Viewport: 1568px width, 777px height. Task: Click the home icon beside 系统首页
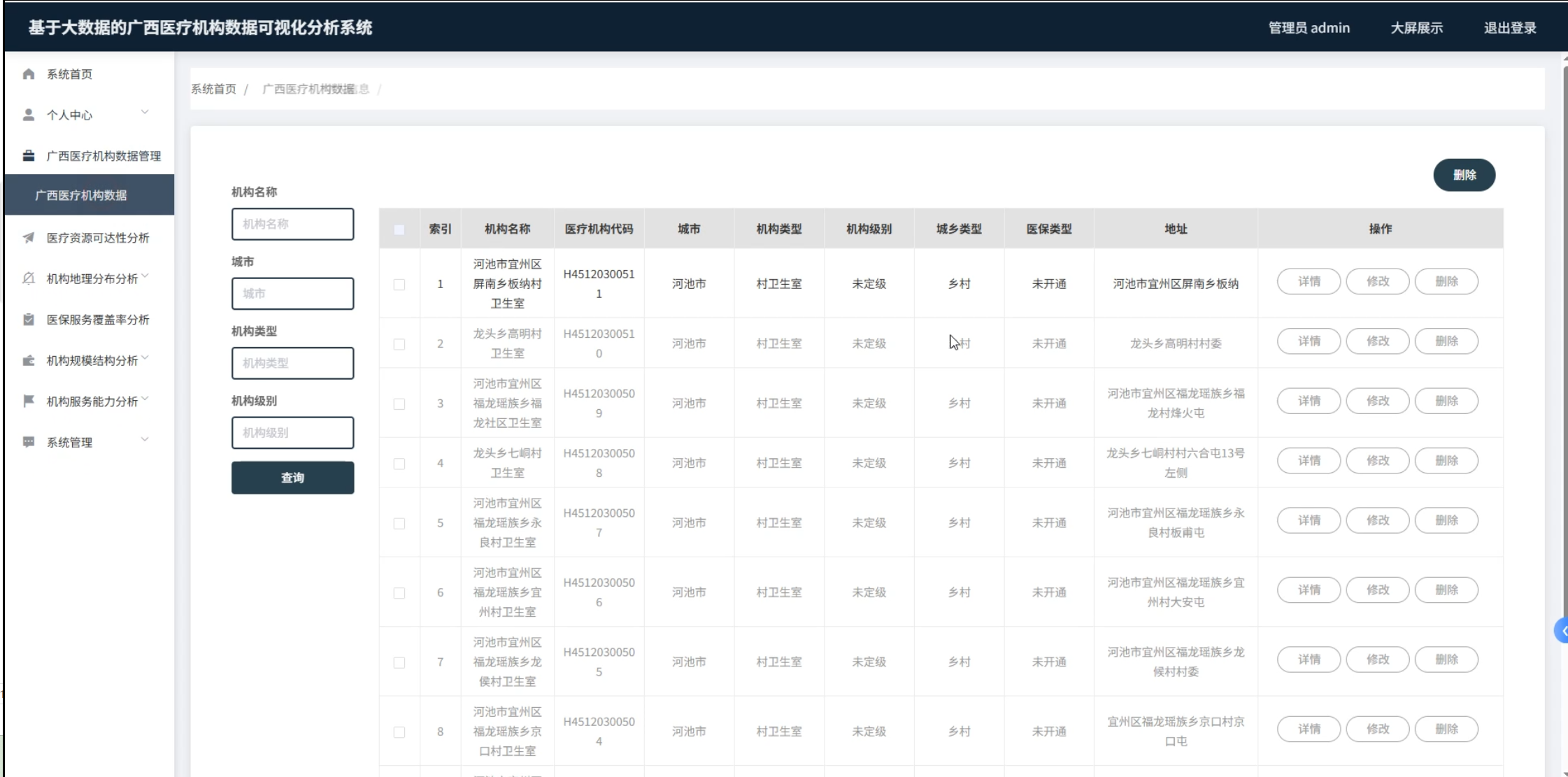pos(29,74)
